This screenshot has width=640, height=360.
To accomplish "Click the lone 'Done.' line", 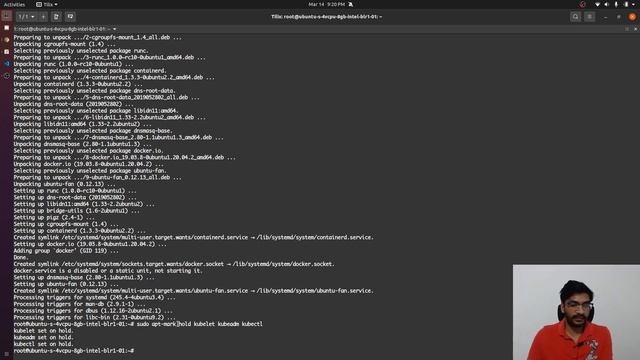I will pyautogui.click(x=21, y=257).
